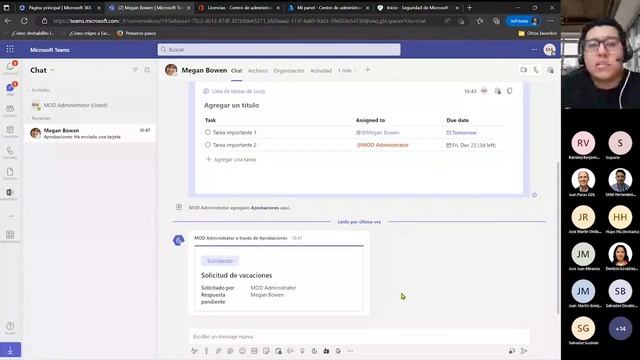640x360 pixels.
Task: Open the emoji picker in compose bar
Action: coord(242,351)
